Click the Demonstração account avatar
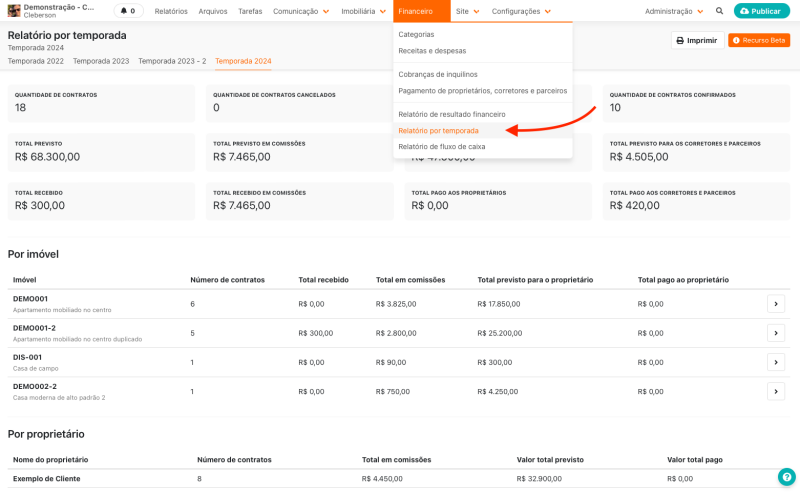The image size is (800, 492). [x=14, y=11]
